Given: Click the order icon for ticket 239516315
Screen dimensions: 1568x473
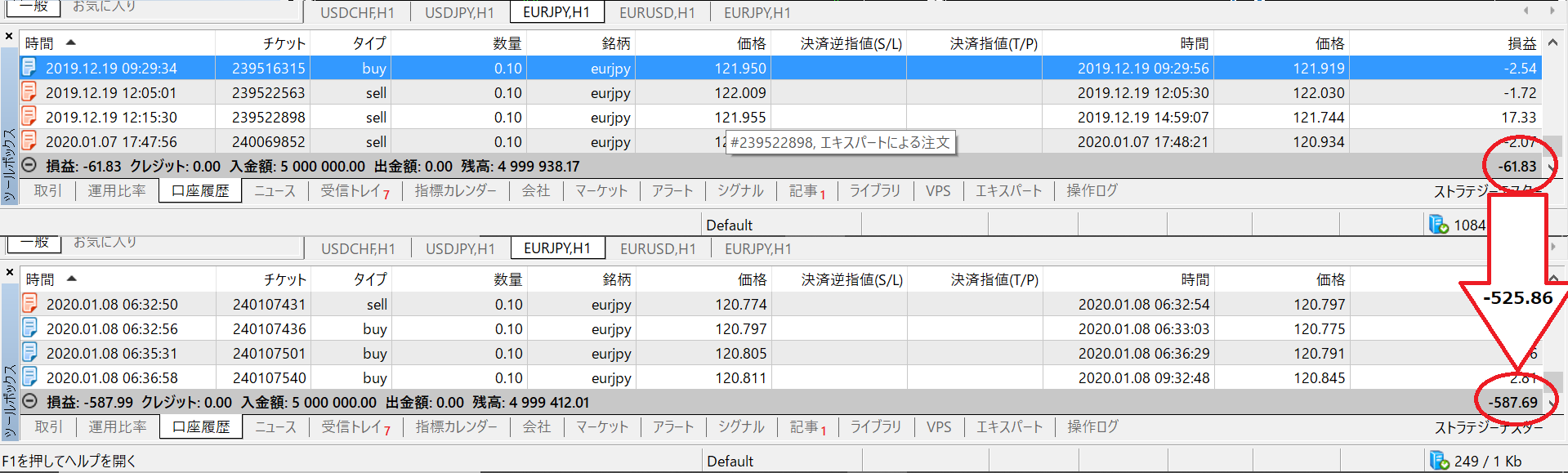Looking at the screenshot, I should 29,68.
